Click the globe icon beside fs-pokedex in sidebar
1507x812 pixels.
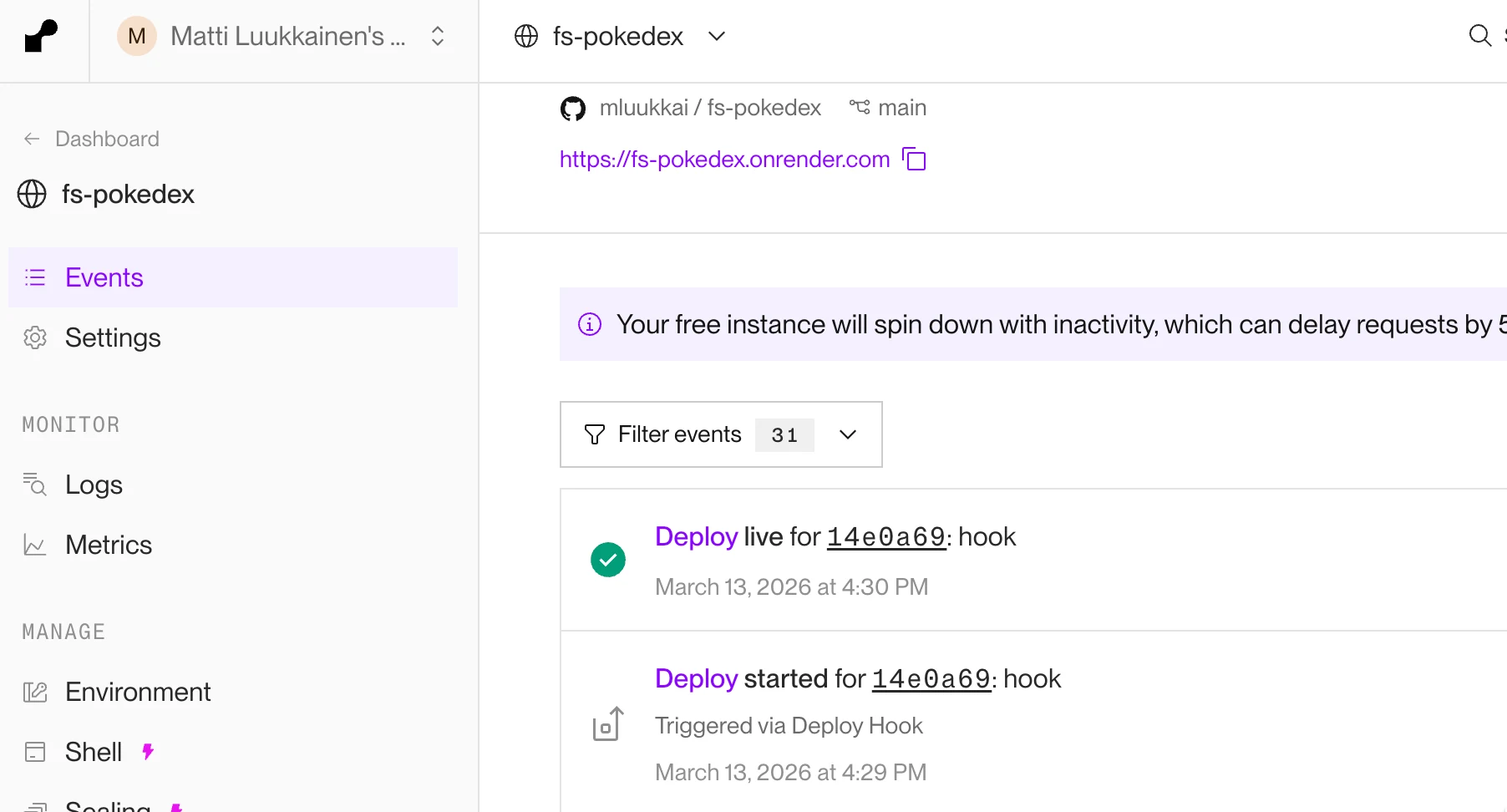pos(32,194)
